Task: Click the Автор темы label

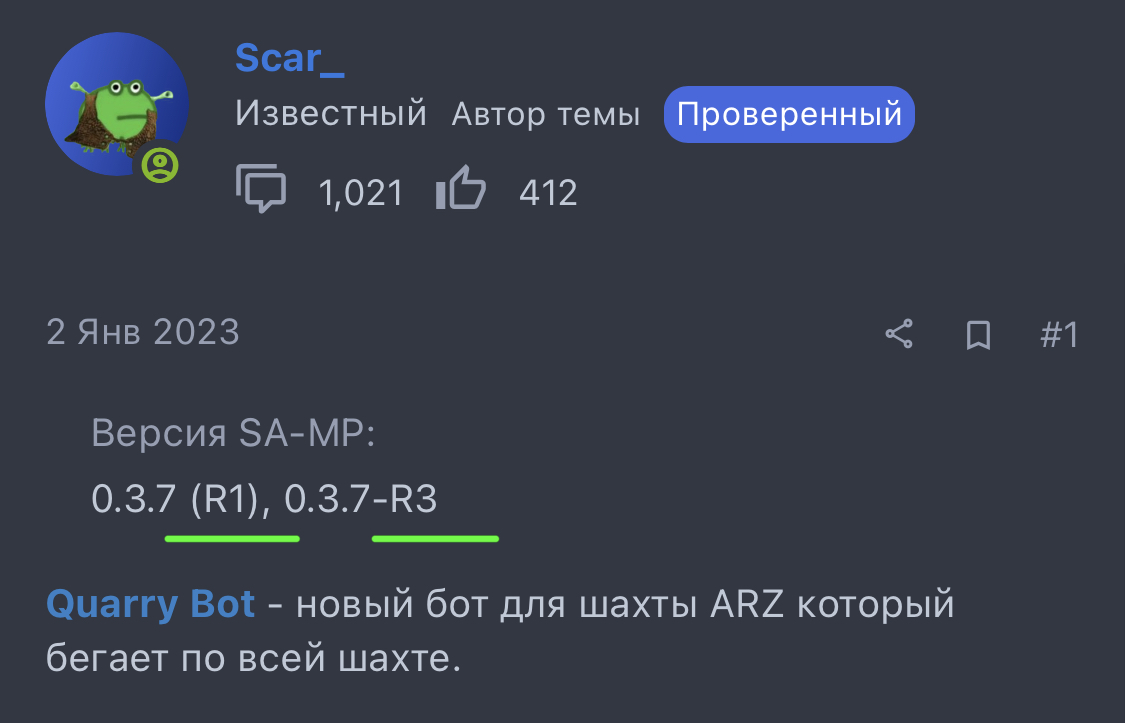Action: [x=546, y=115]
